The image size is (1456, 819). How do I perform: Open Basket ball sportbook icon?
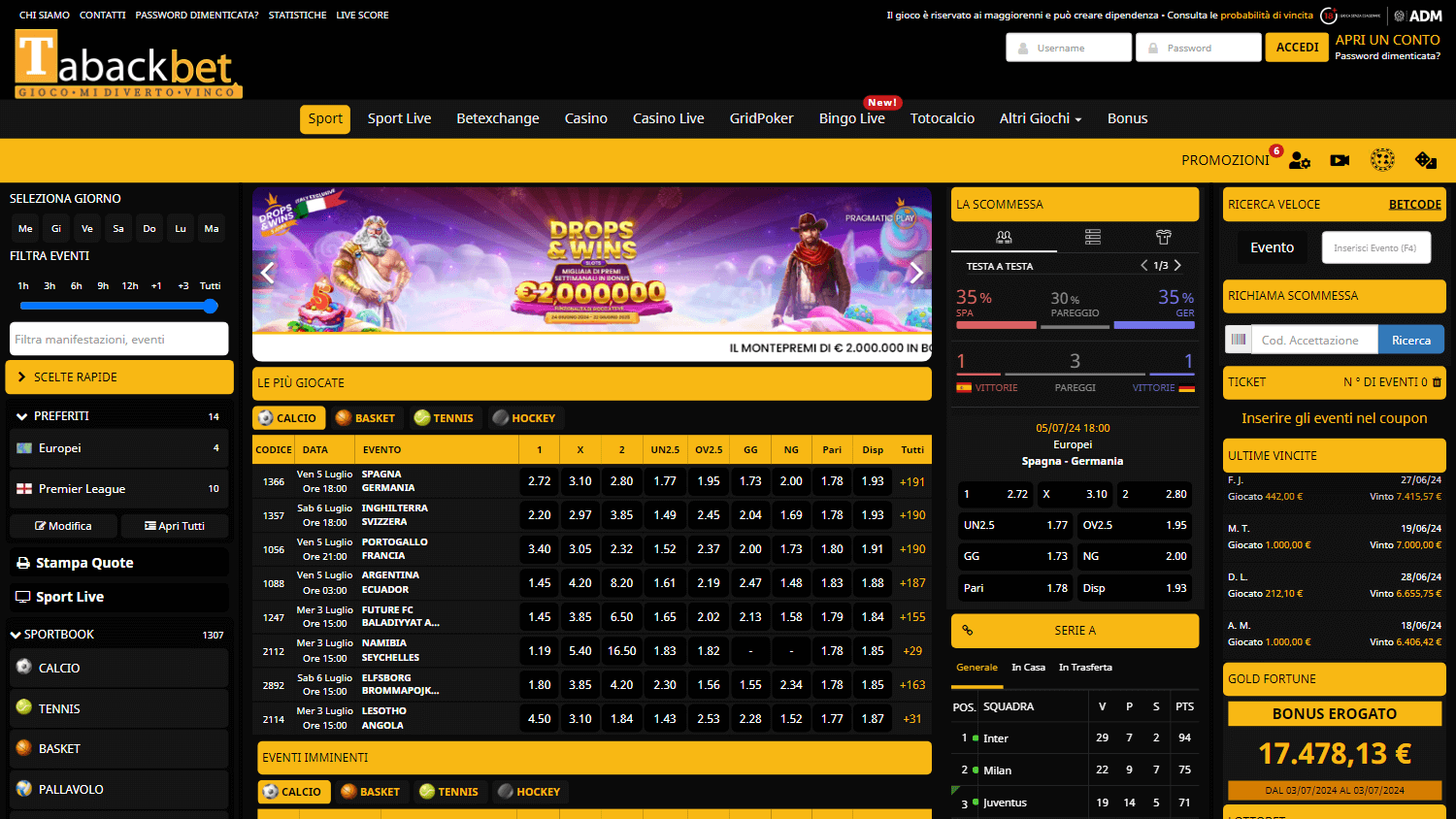(24, 747)
